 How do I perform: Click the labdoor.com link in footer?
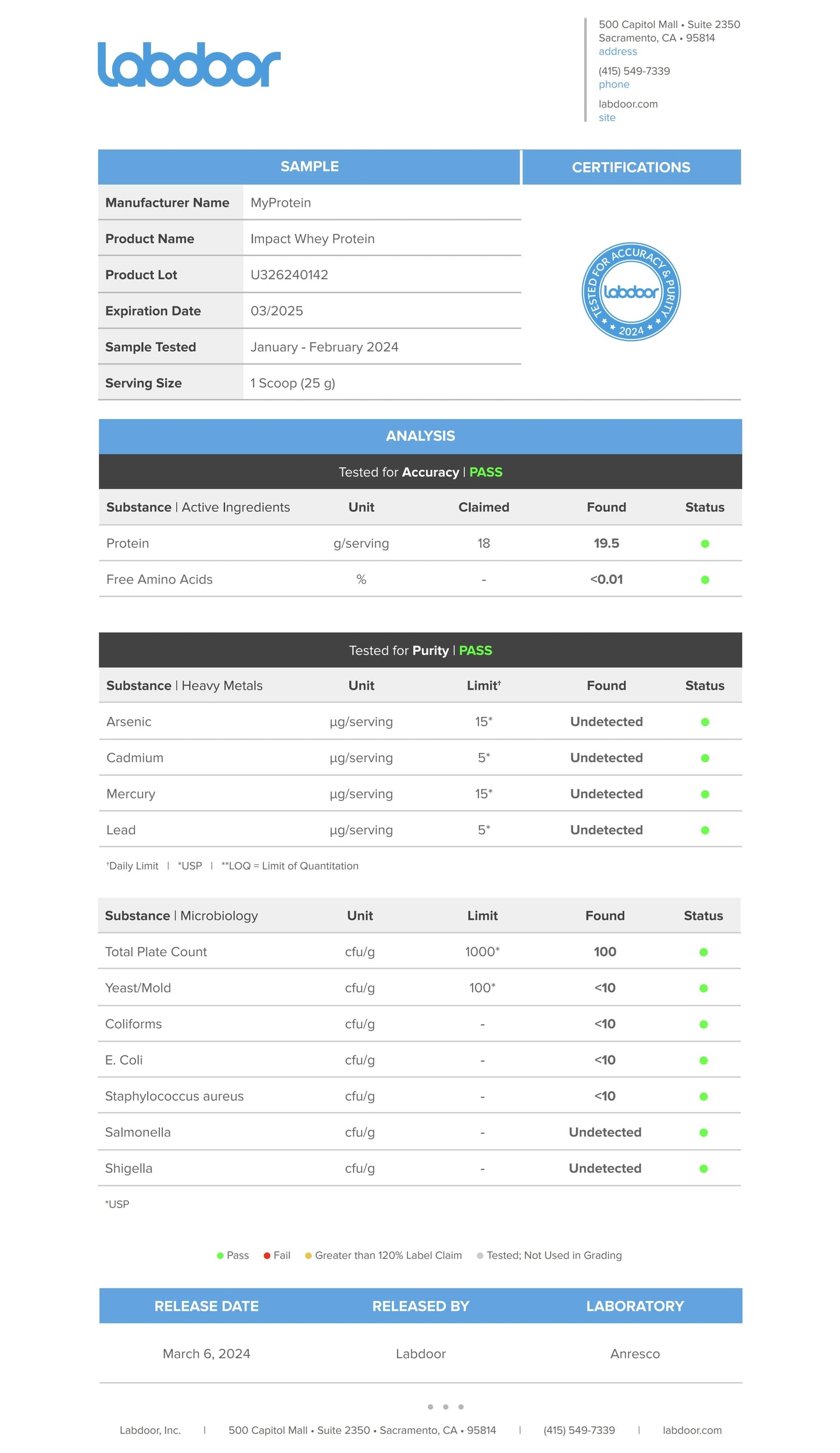click(692, 1430)
